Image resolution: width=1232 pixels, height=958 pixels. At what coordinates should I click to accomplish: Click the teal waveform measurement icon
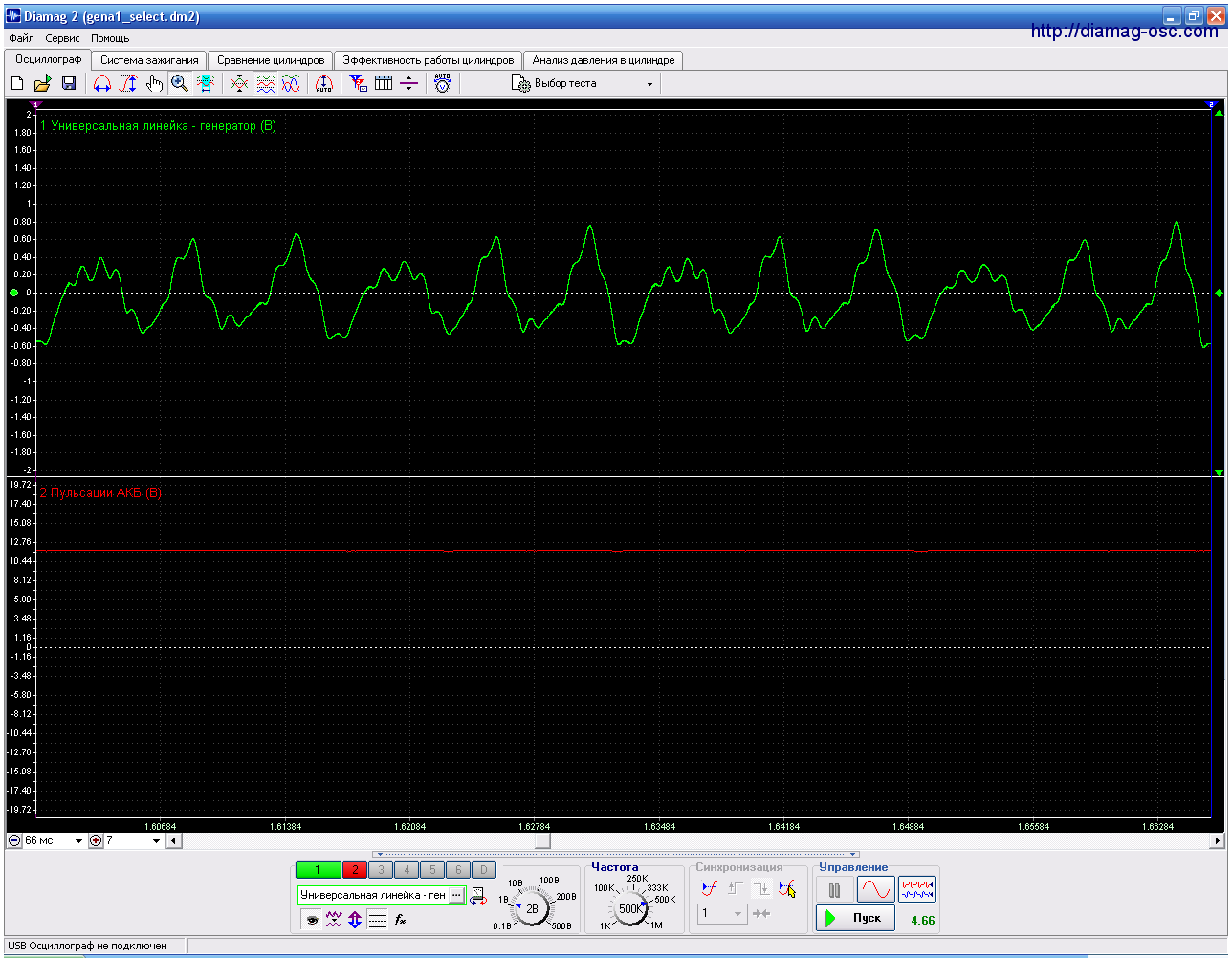coord(206,84)
